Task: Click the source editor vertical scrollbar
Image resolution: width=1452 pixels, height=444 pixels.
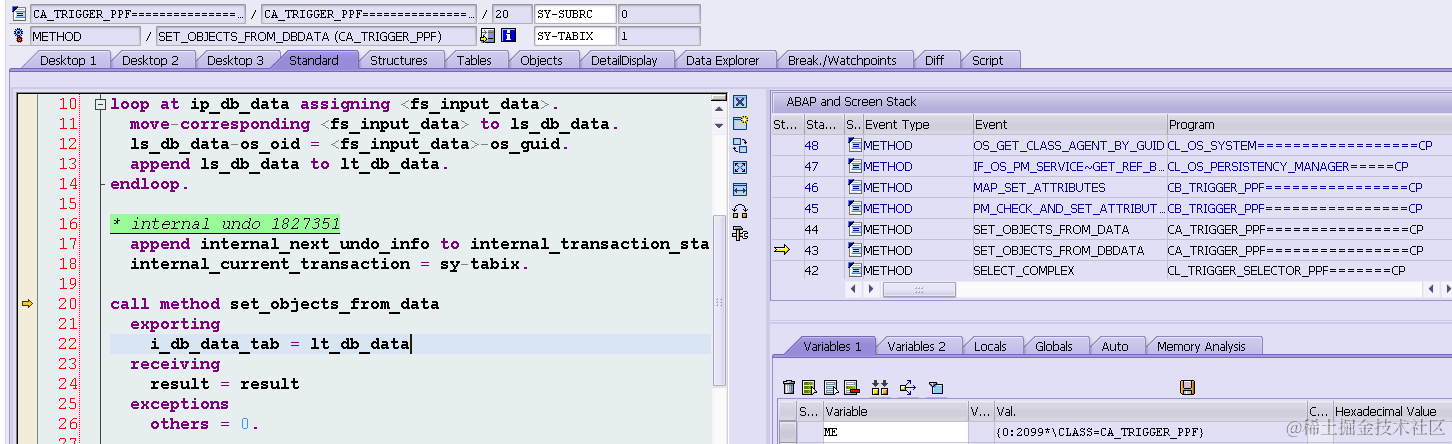Action: point(718,300)
